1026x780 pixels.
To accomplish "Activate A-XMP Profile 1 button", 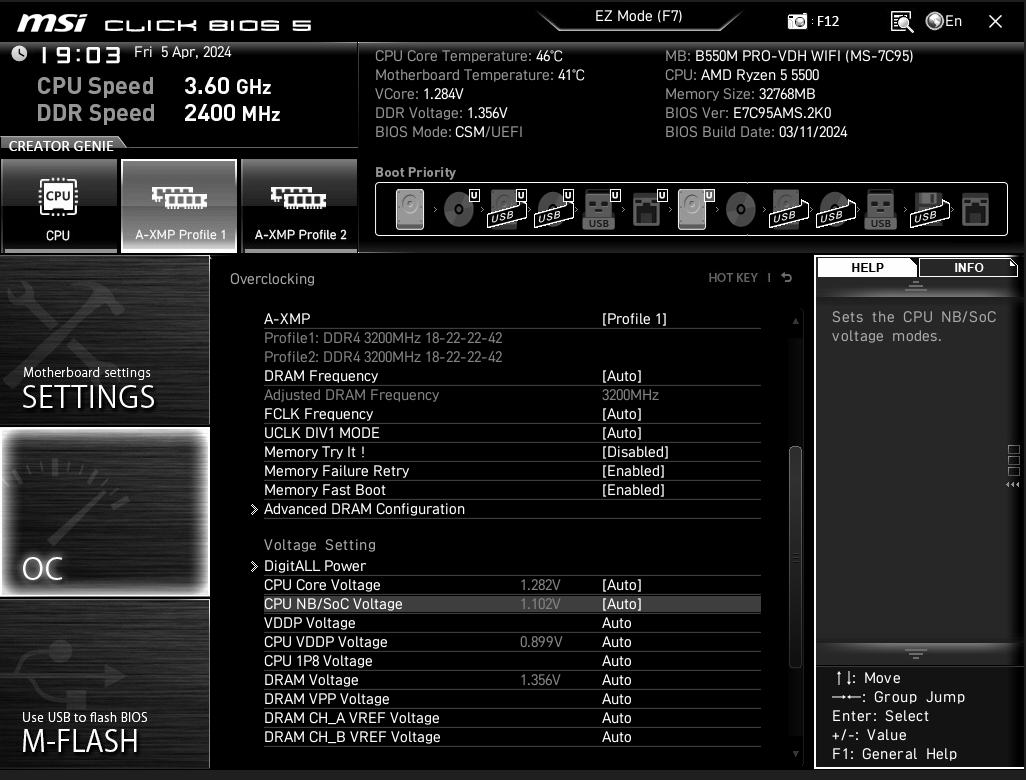I will (179, 205).
